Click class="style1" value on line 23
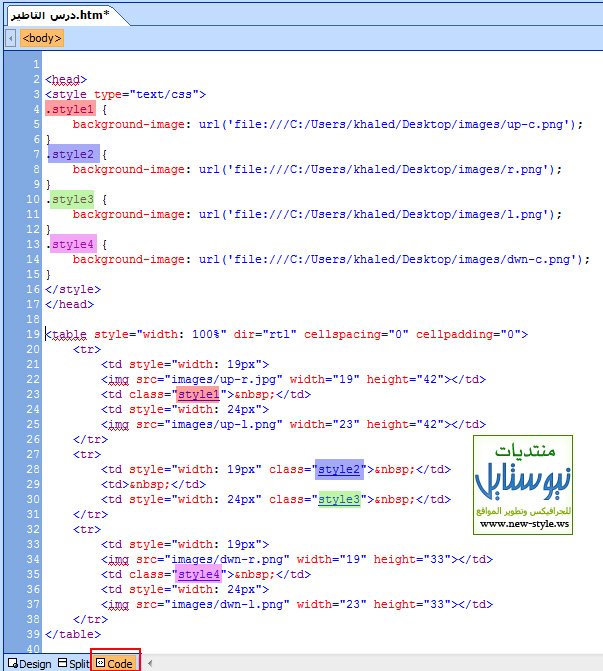 [x=198, y=394]
